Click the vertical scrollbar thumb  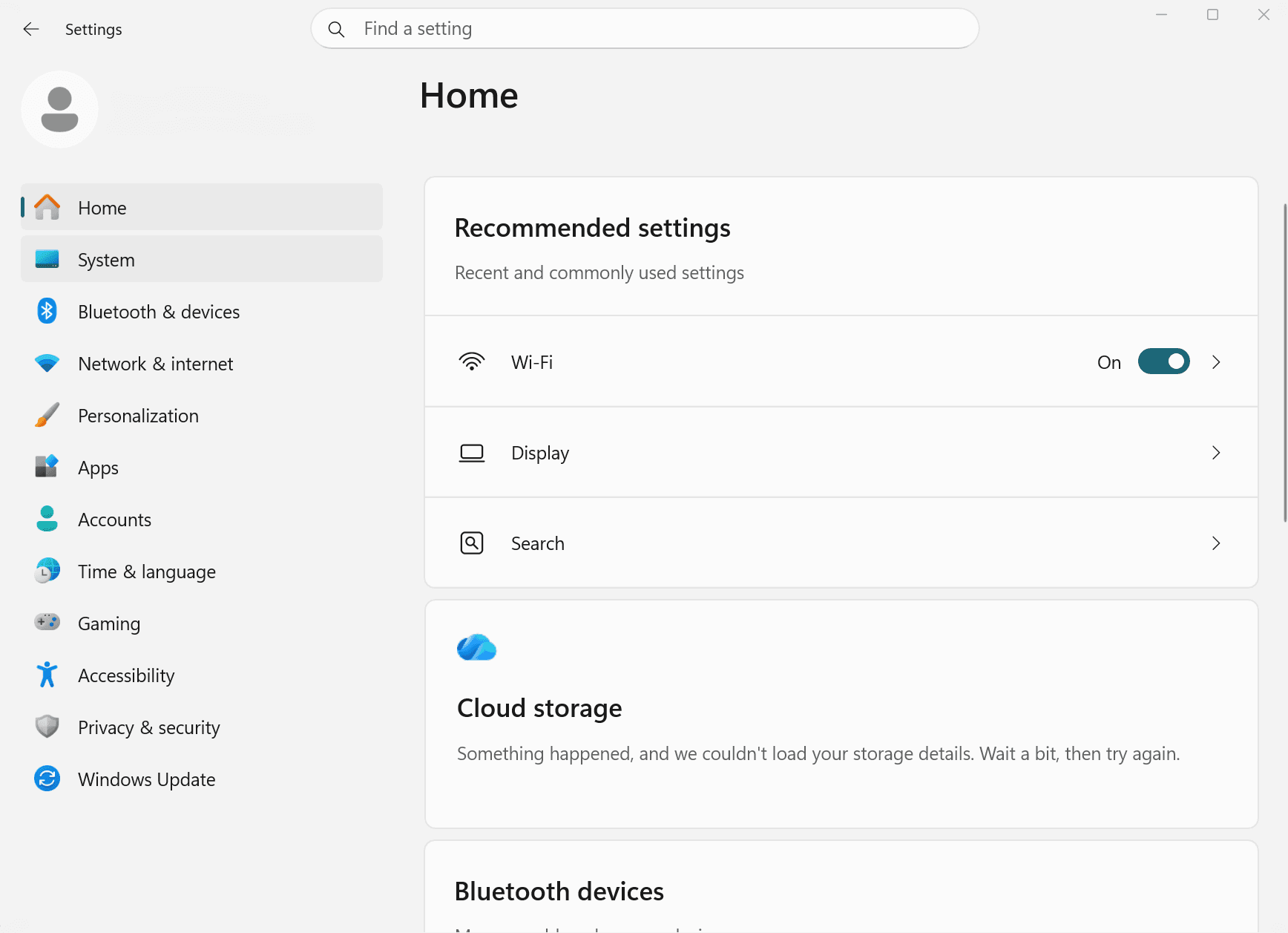[1285, 363]
